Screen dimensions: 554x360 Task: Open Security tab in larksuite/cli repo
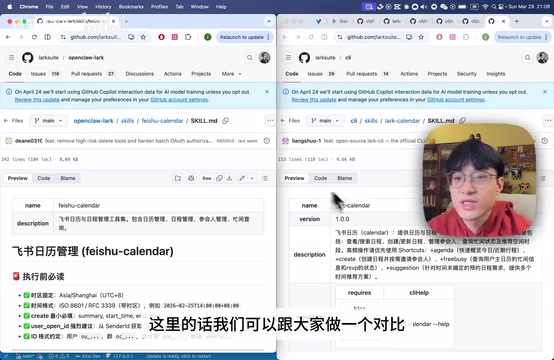pyautogui.click(x=467, y=74)
